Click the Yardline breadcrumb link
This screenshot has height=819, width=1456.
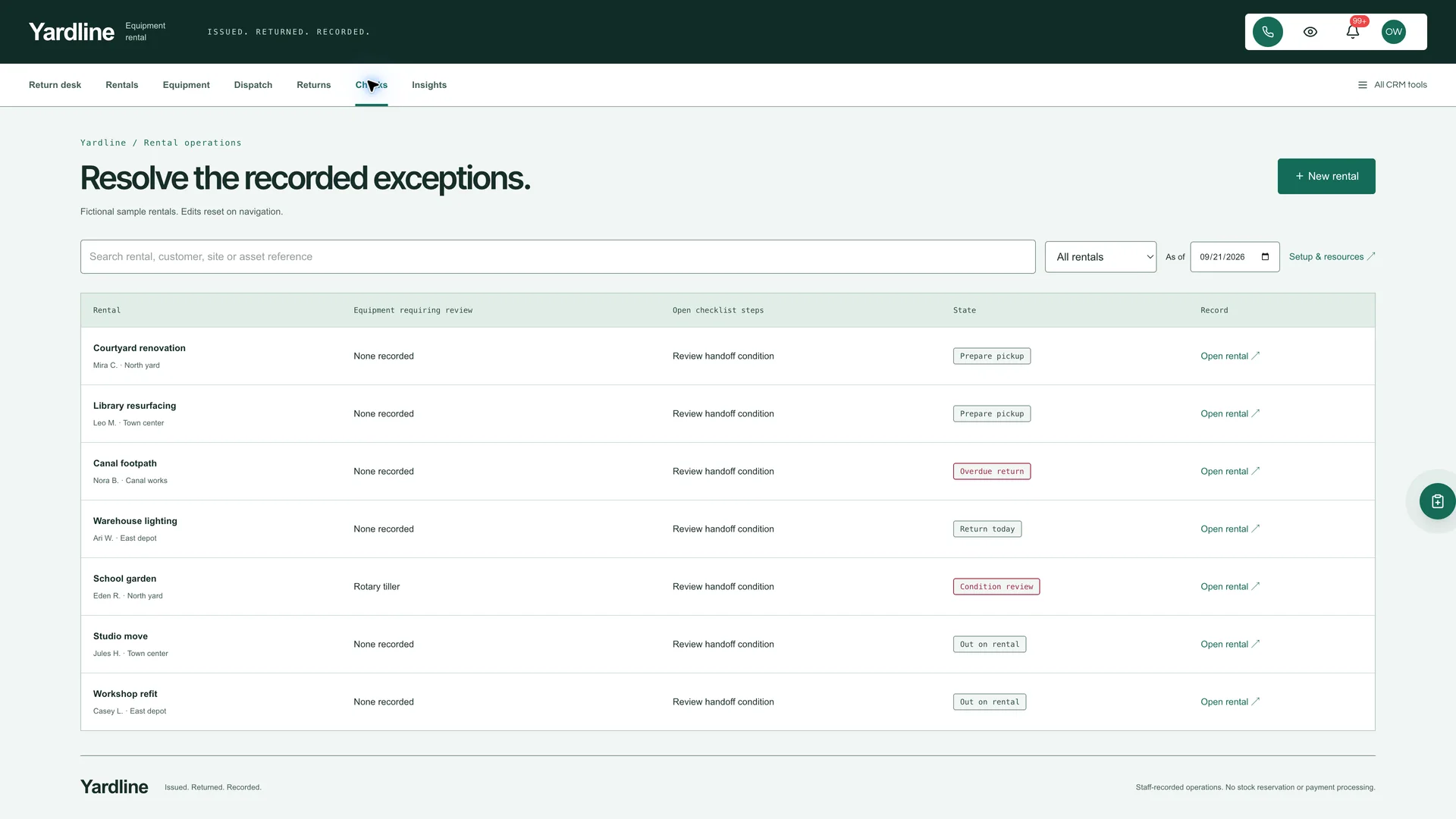(x=103, y=143)
